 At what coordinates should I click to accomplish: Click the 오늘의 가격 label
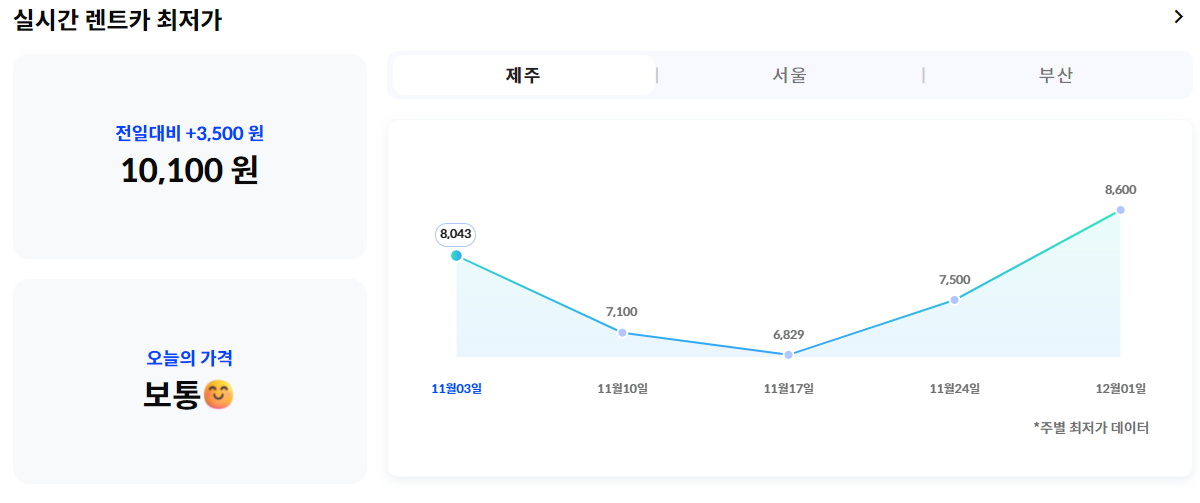pos(190,357)
